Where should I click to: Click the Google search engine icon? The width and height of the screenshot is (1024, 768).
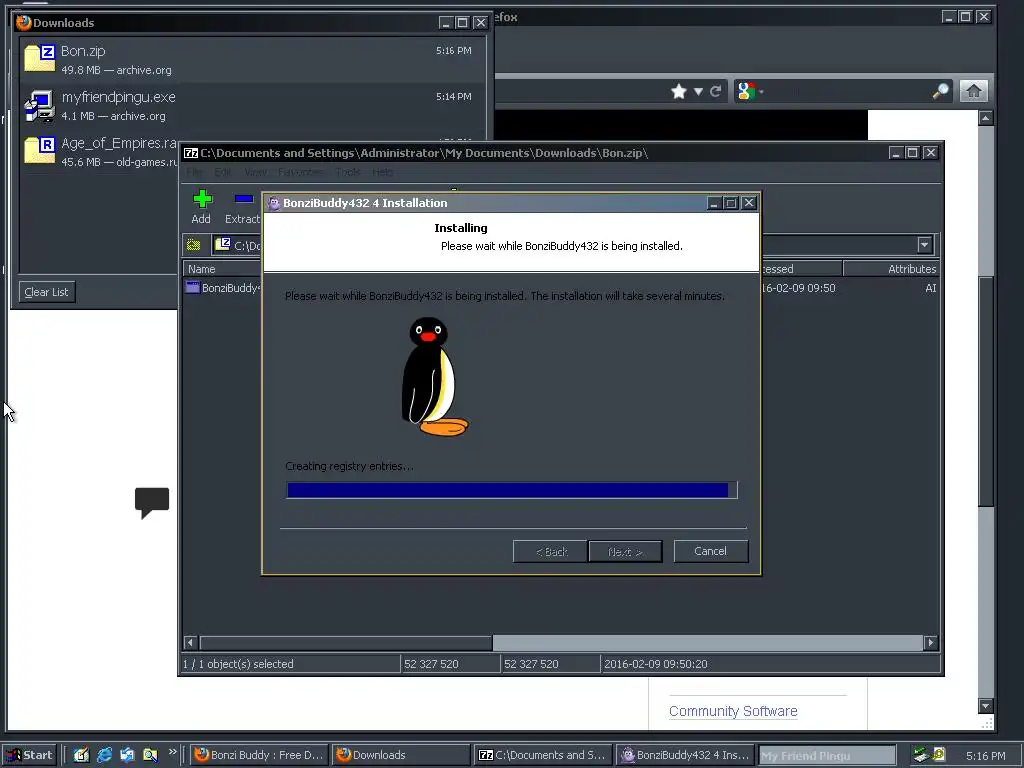[746, 91]
